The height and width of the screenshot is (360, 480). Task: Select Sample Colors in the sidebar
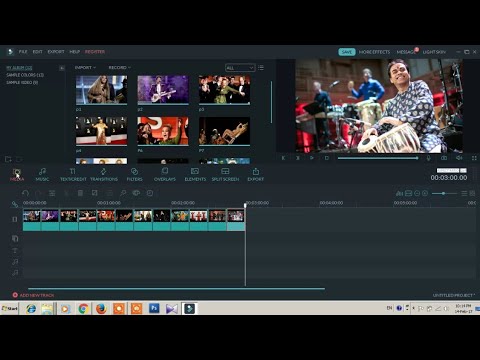pos(25,75)
